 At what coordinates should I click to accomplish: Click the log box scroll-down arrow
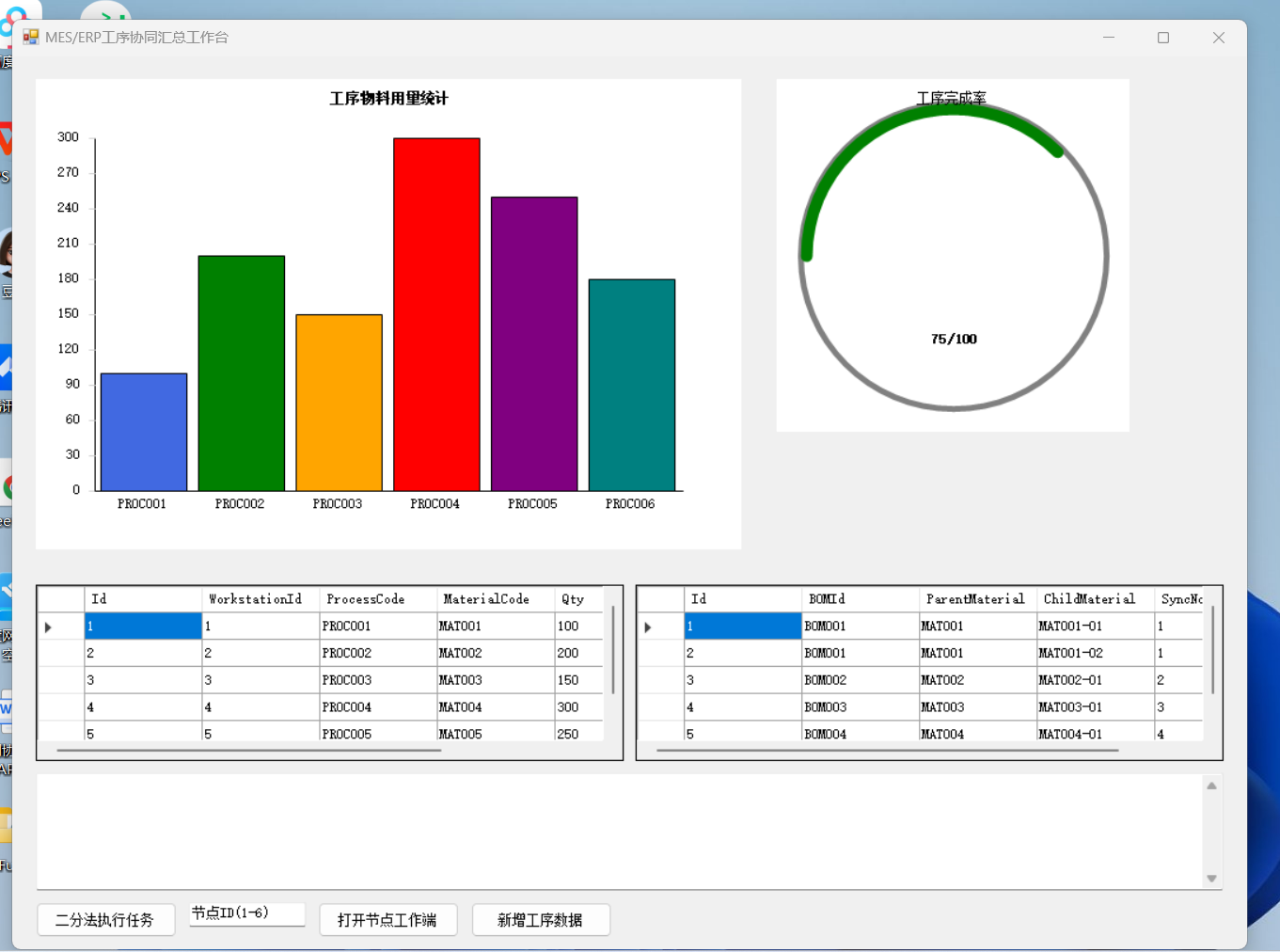click(1212, 879)
